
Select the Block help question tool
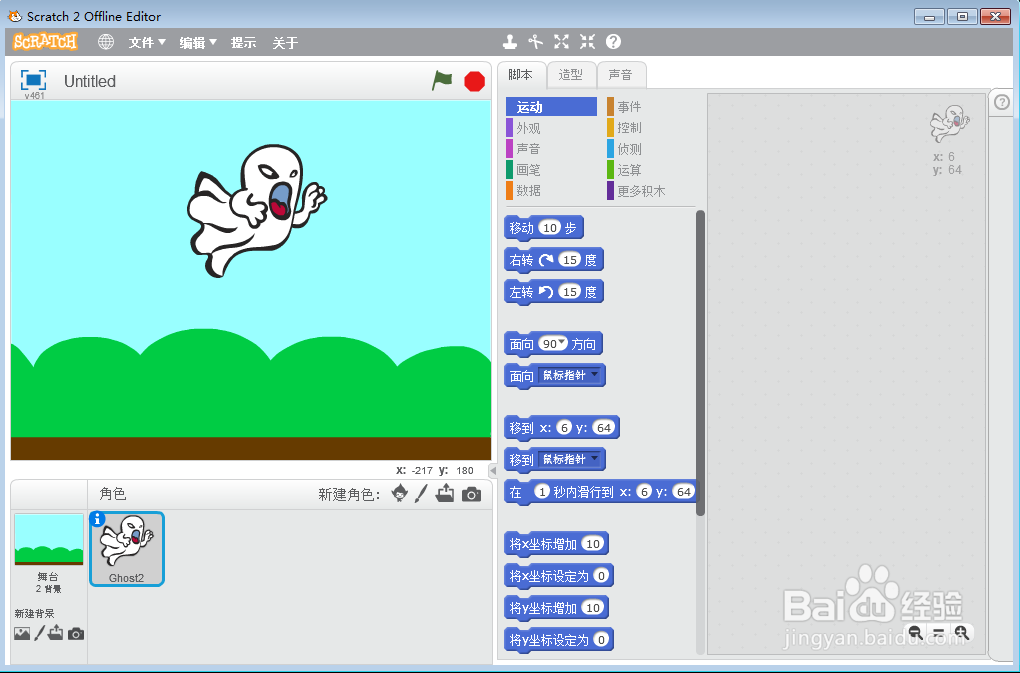(613, 42)
